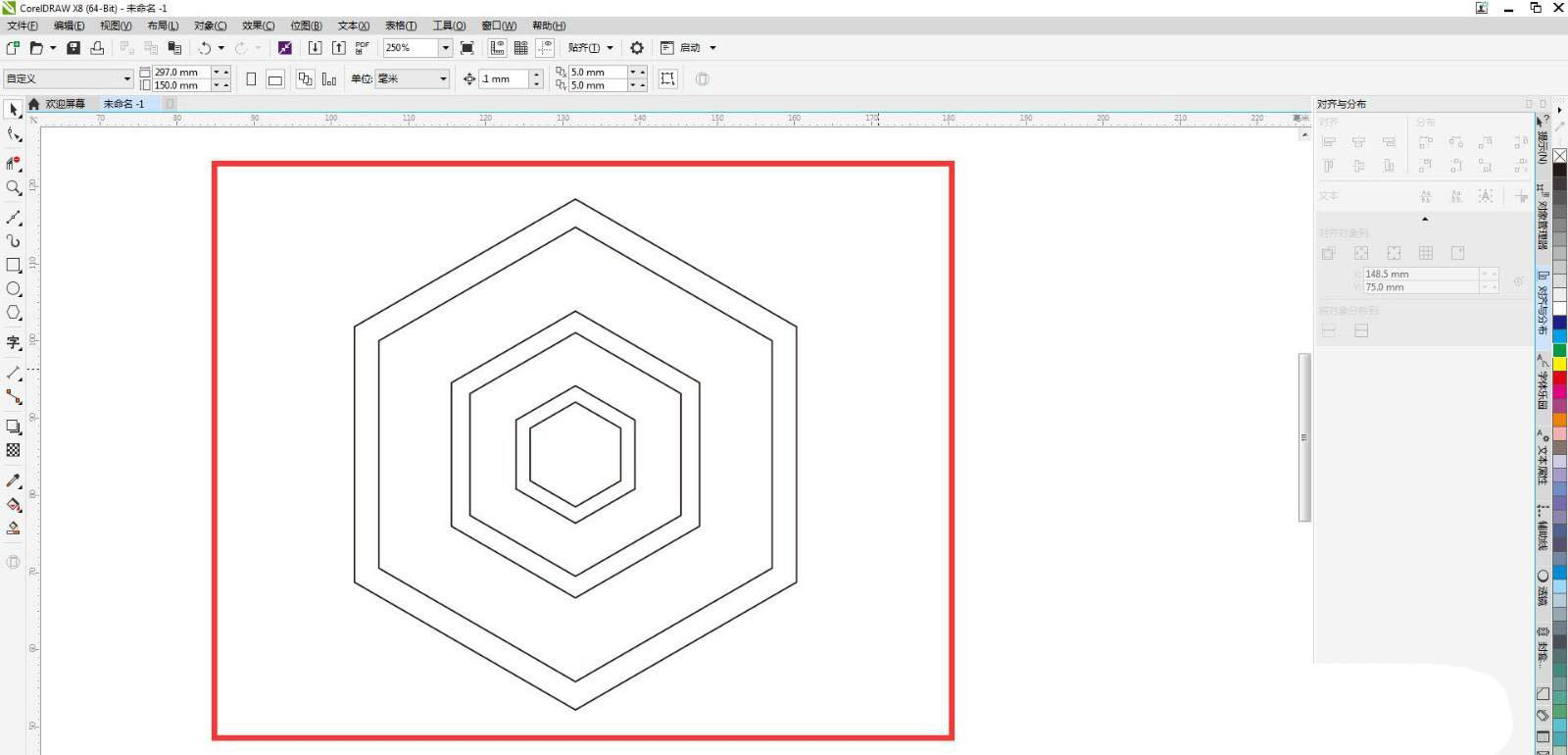This screenshot has height=755, width=1568.
Task: Select the Color Eyedropper tool
Action: (13, 480)
